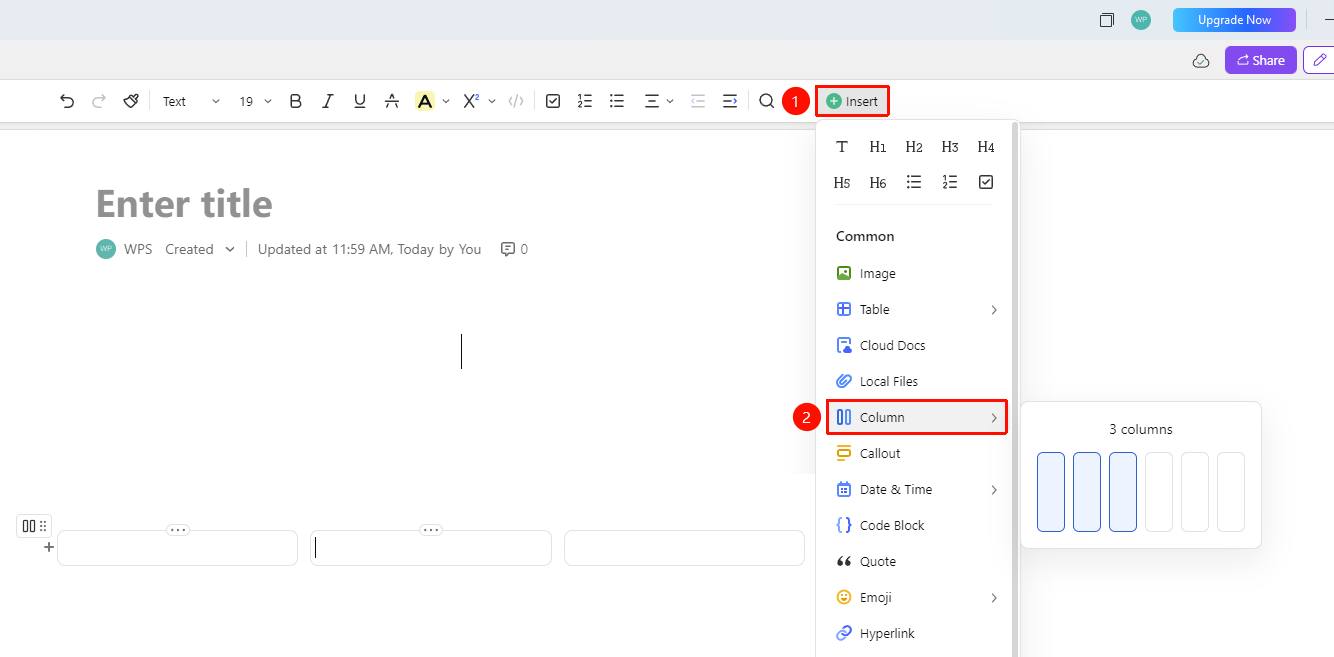Screen dimensions: 1334x657
Task: Toggle the checkbox list in the toolbar
Action: 553,101
